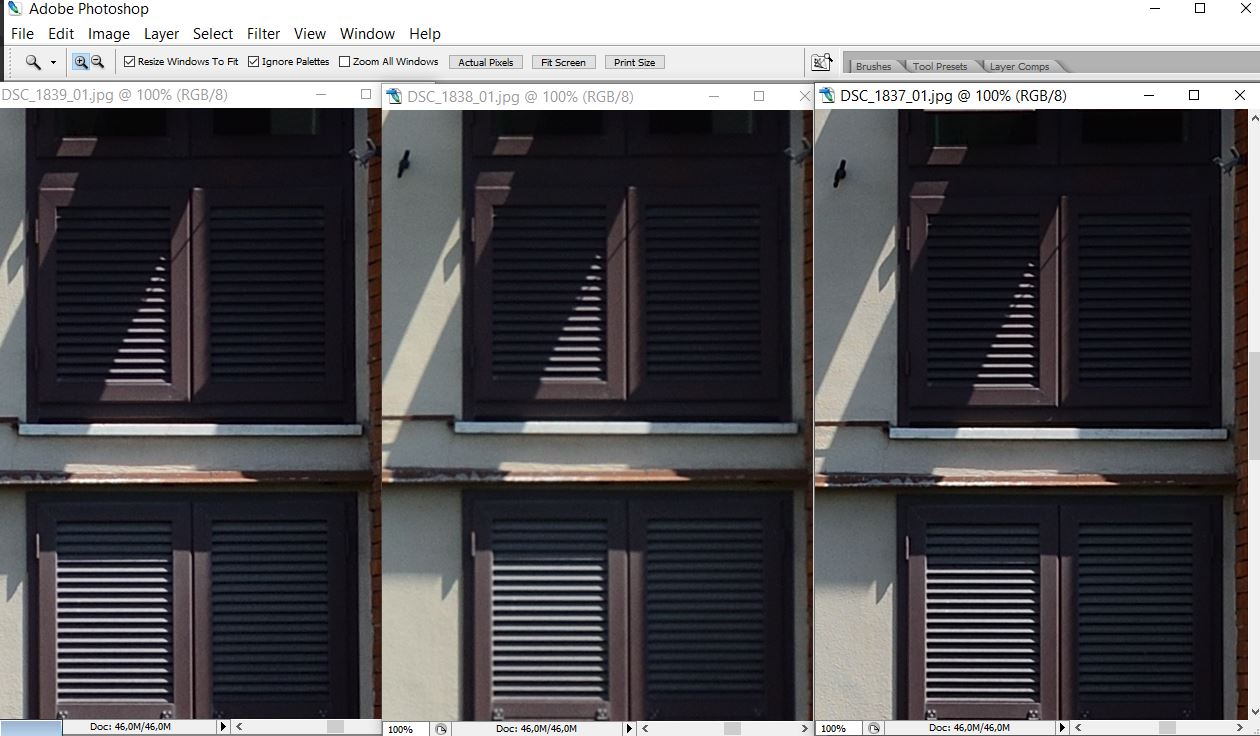
Task: Open the tool preset picker arrow
Action: pos(53,63)
